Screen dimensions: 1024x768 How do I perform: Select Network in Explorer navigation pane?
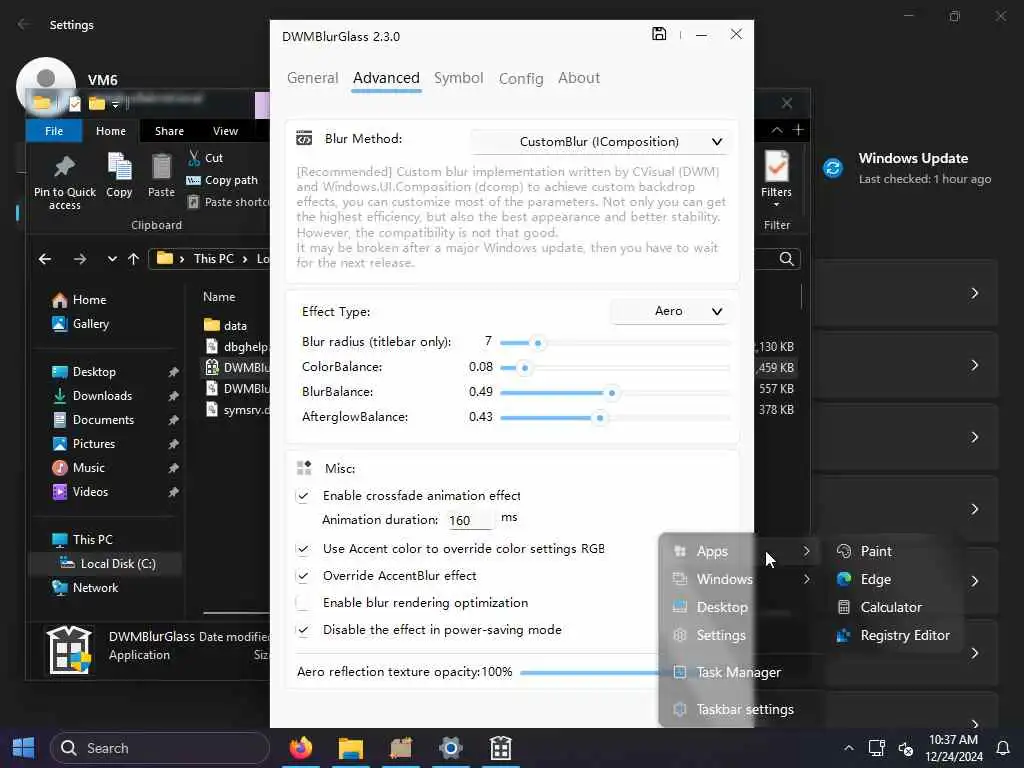pyautogui.click(x=86, y=588)
